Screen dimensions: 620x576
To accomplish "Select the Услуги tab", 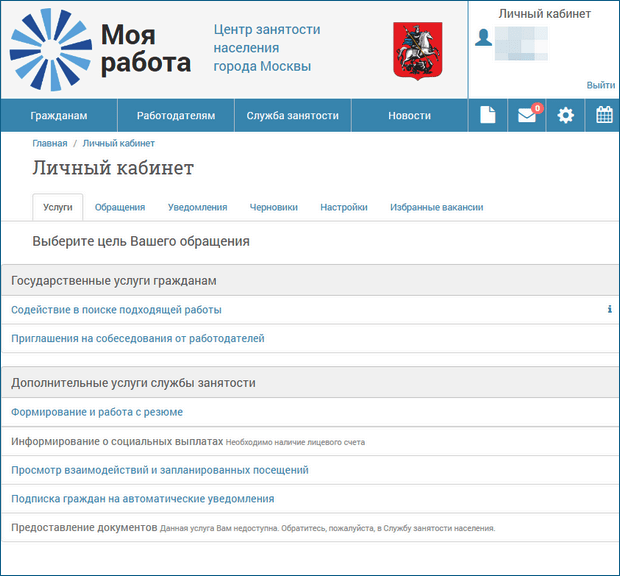I will 58,207.
